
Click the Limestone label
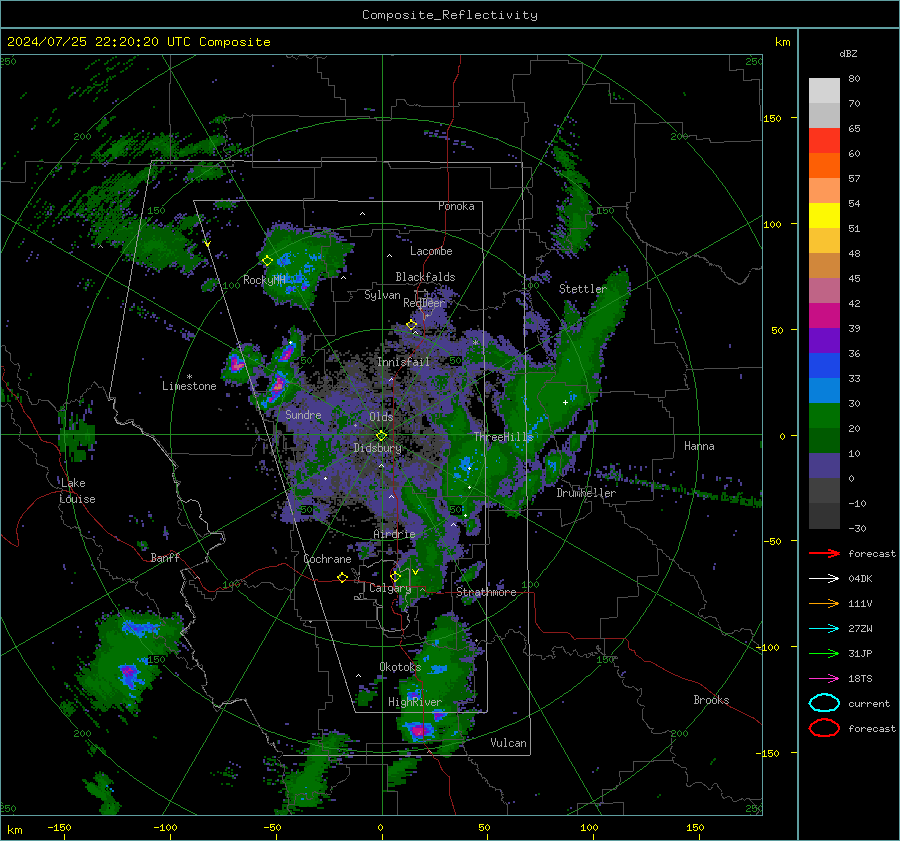click(x=189, y=386)
